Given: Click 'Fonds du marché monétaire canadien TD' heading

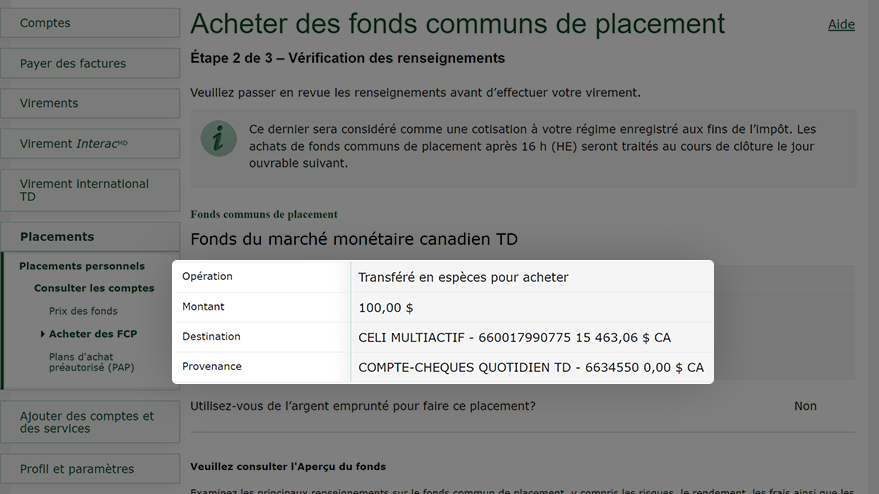Looking at the screenshot, I should point(354,239).
